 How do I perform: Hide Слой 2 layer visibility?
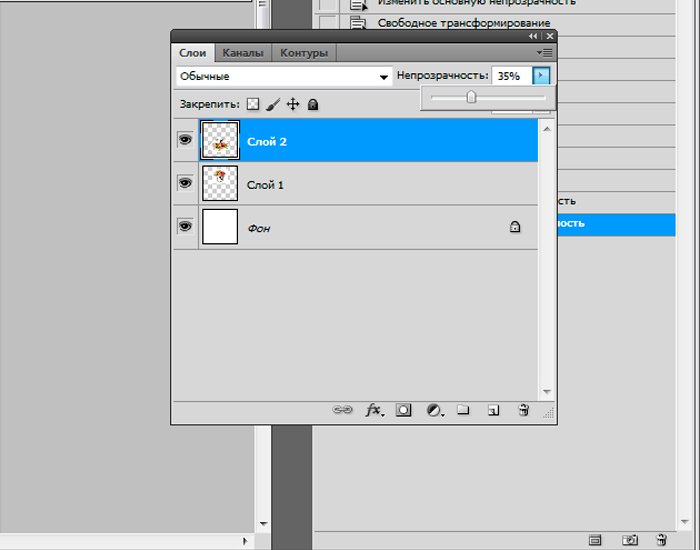point(185,141)
